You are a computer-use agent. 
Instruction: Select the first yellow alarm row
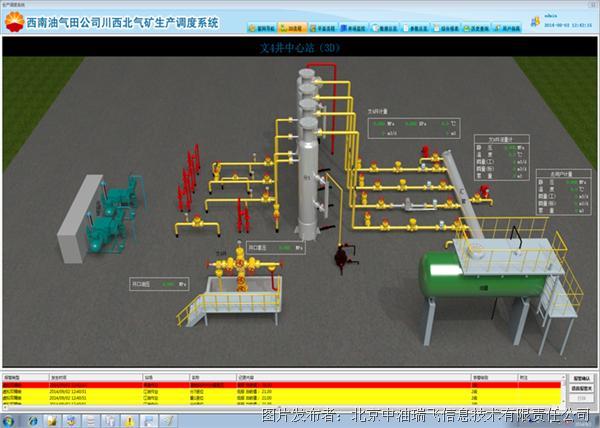coord(280,390)
